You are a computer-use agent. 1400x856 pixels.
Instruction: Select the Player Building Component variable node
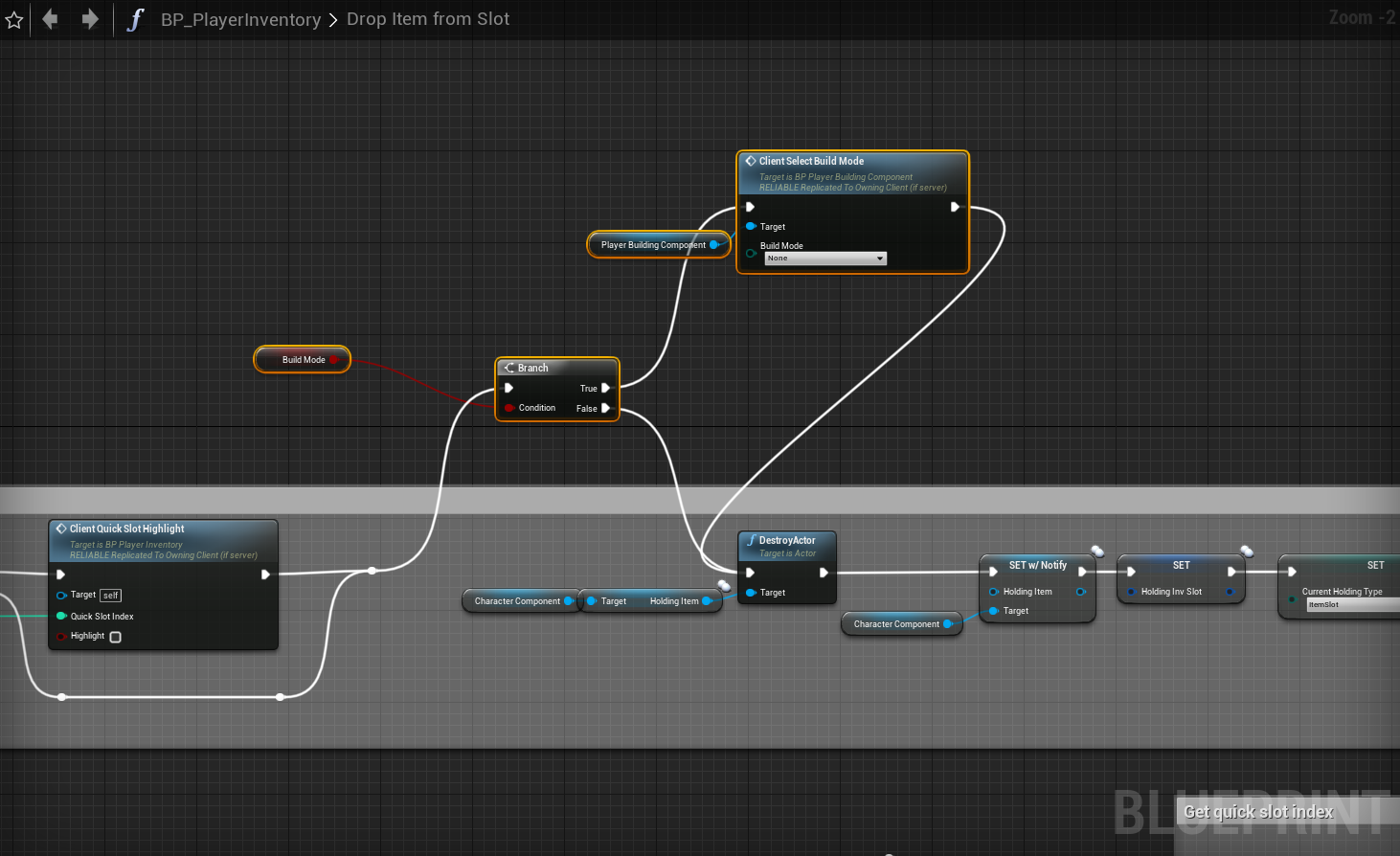coord(659,245)
